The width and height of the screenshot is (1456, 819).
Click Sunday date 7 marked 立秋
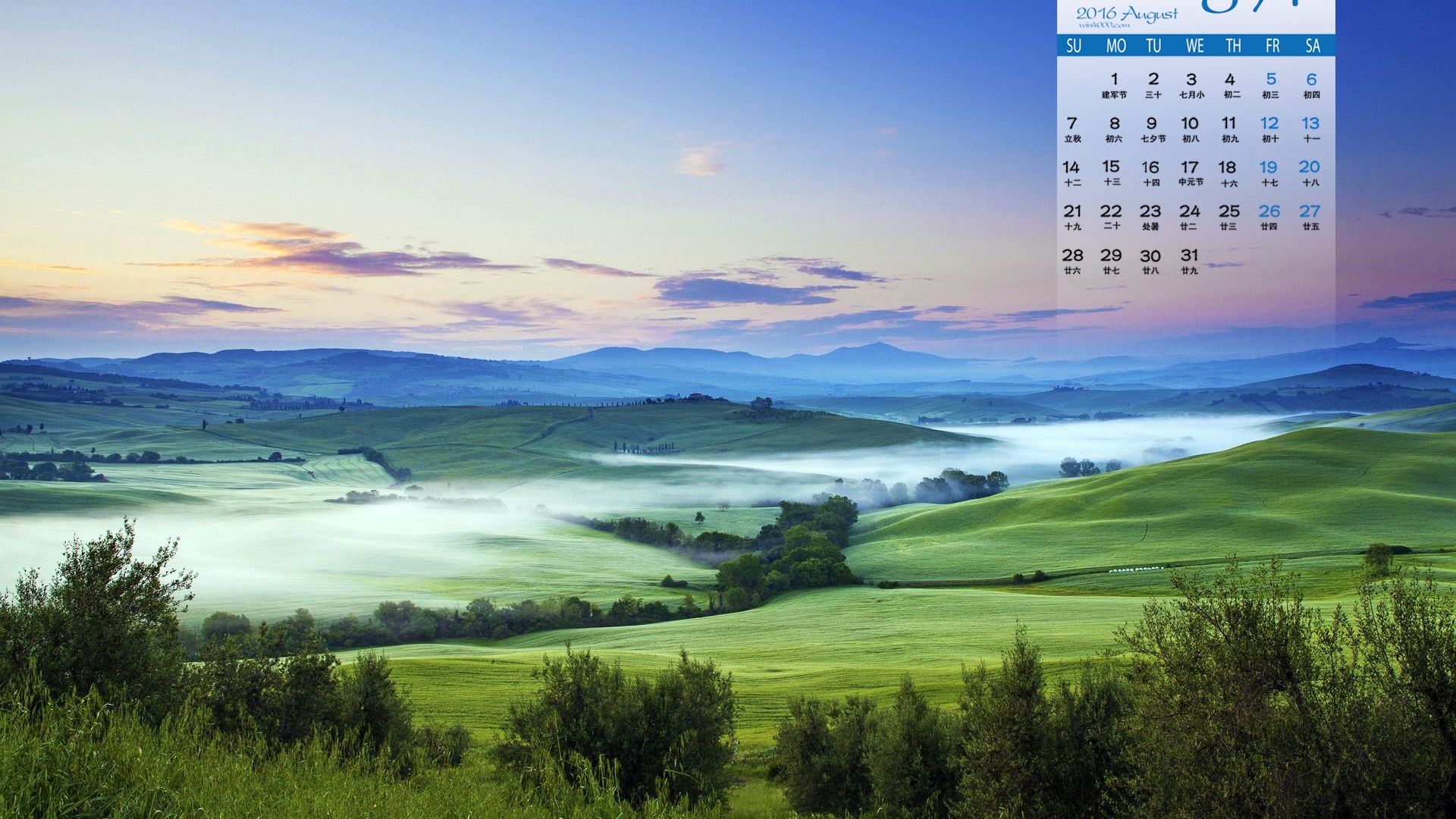coord(1072,130)
